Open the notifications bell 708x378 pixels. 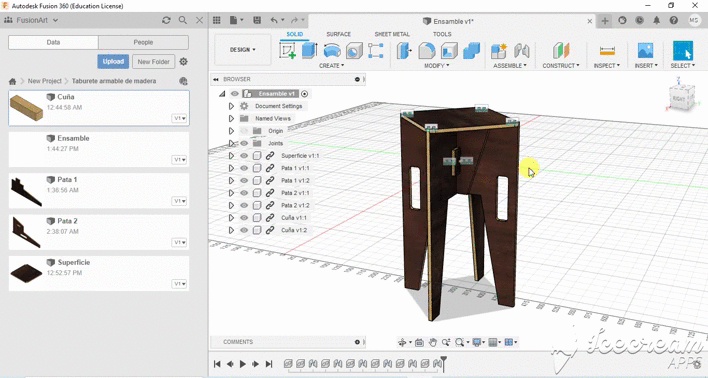tap(657, 20)
